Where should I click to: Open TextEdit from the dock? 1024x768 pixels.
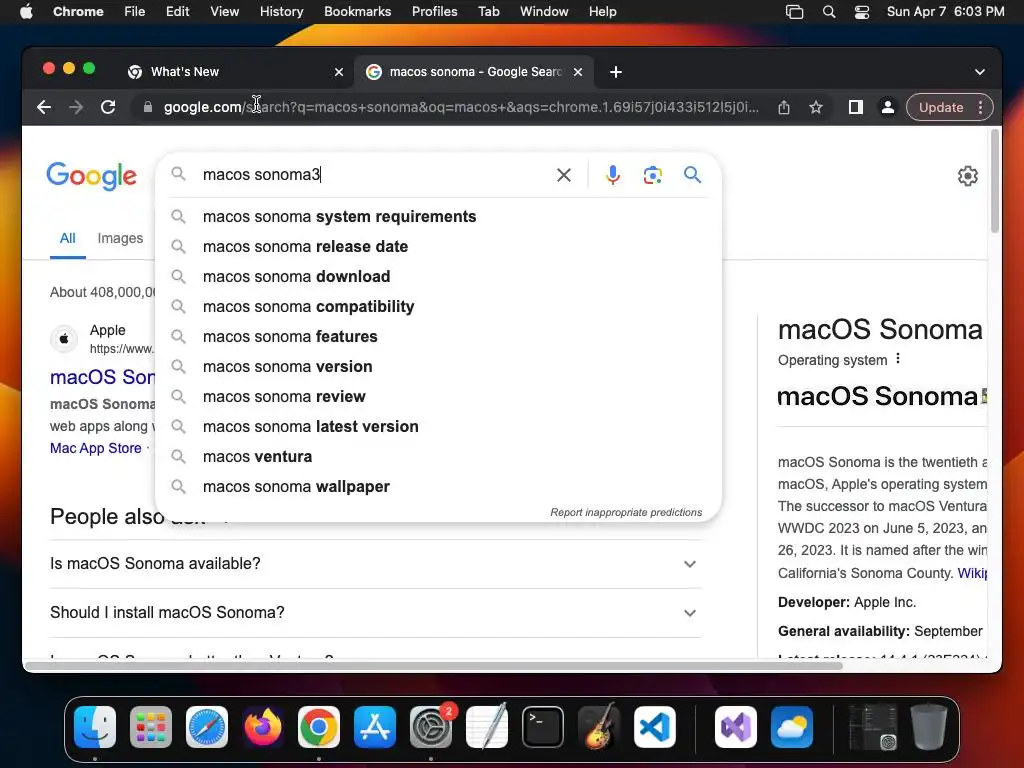[x=487, y=727]
